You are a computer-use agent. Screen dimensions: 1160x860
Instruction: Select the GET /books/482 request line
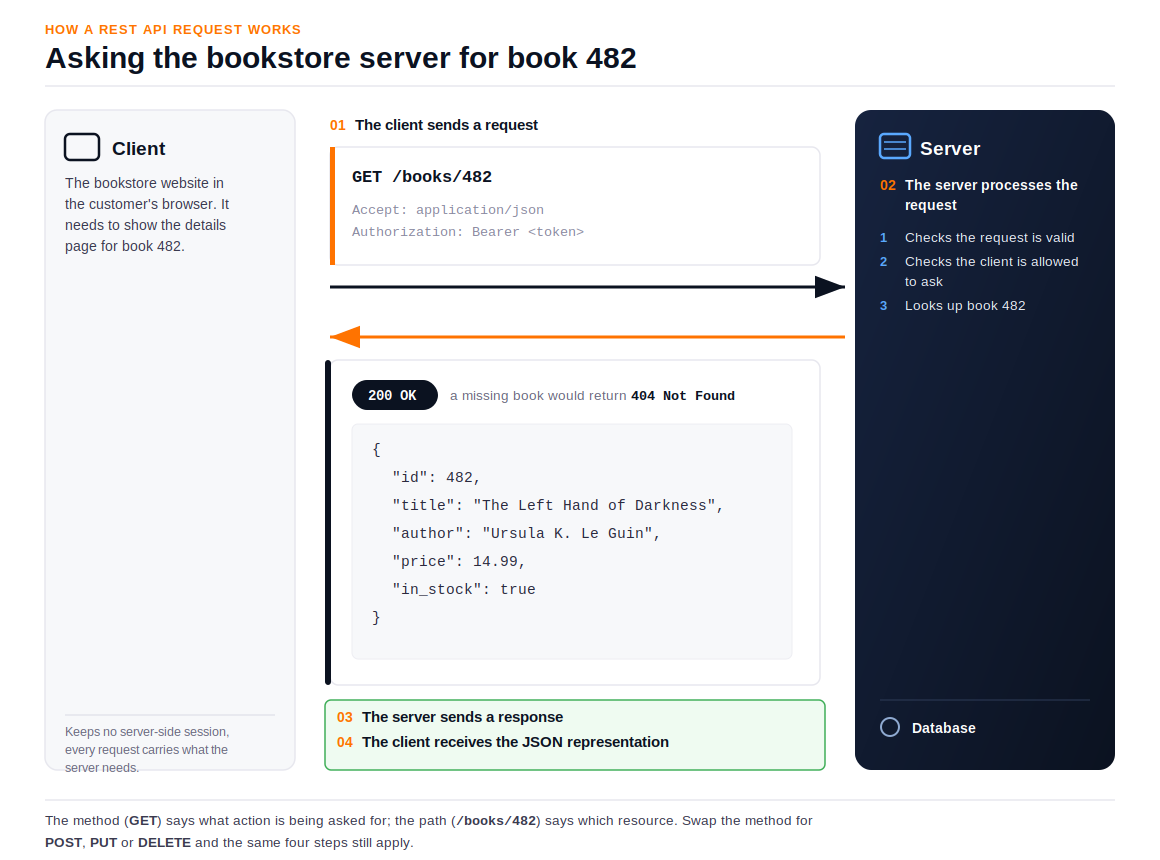point(422,177)
